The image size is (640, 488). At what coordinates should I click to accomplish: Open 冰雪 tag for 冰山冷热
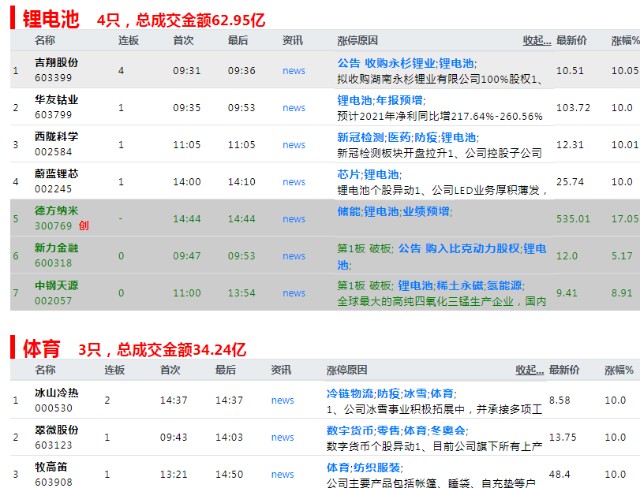click(415, 393)
